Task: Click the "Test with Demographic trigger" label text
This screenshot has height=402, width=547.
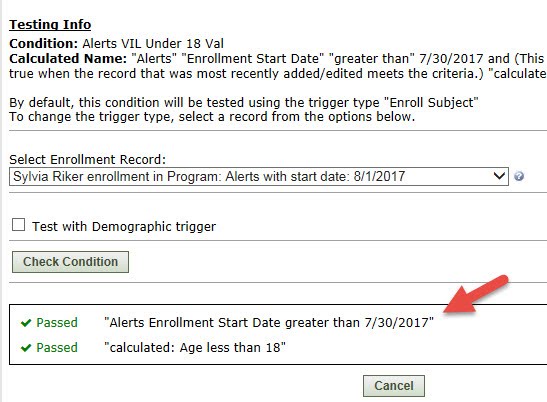Action: (x=124, y=226)
